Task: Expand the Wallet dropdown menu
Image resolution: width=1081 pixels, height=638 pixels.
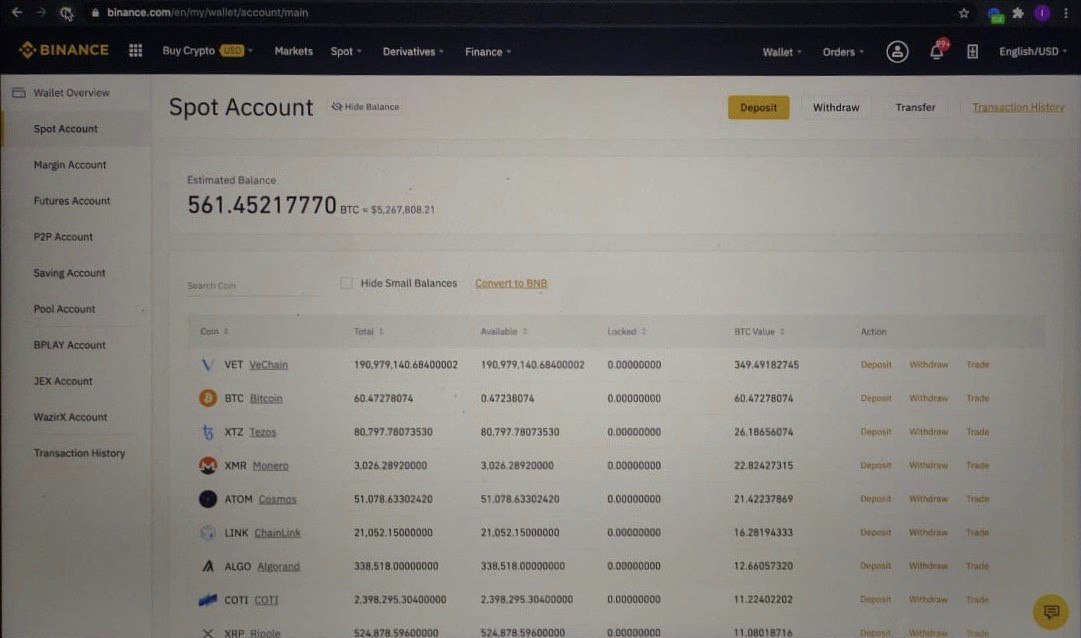Action: (x=782, y=52)
